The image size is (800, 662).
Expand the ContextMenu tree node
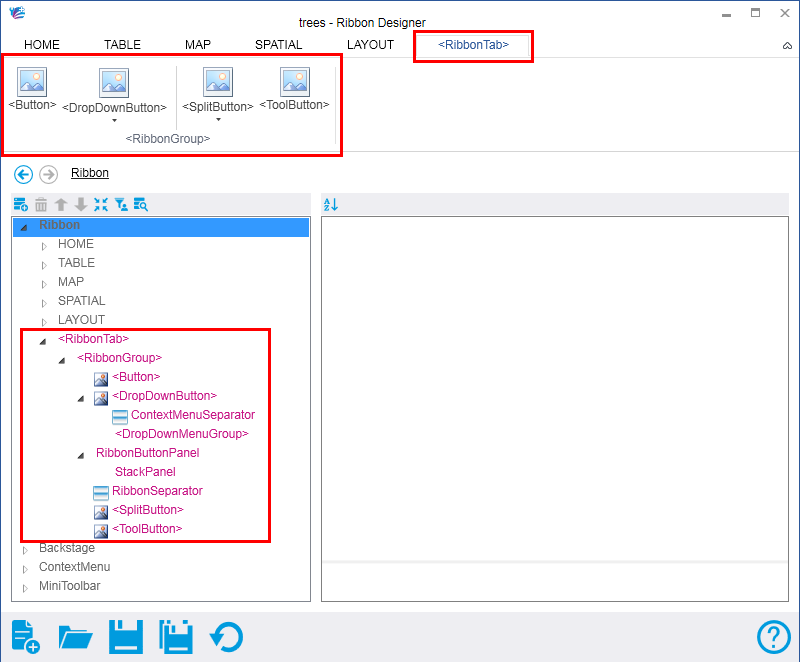[25, 569]
